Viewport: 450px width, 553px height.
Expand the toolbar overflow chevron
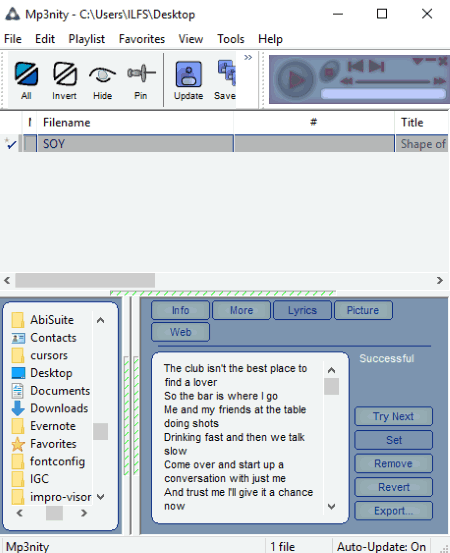(x=248, y=57)
